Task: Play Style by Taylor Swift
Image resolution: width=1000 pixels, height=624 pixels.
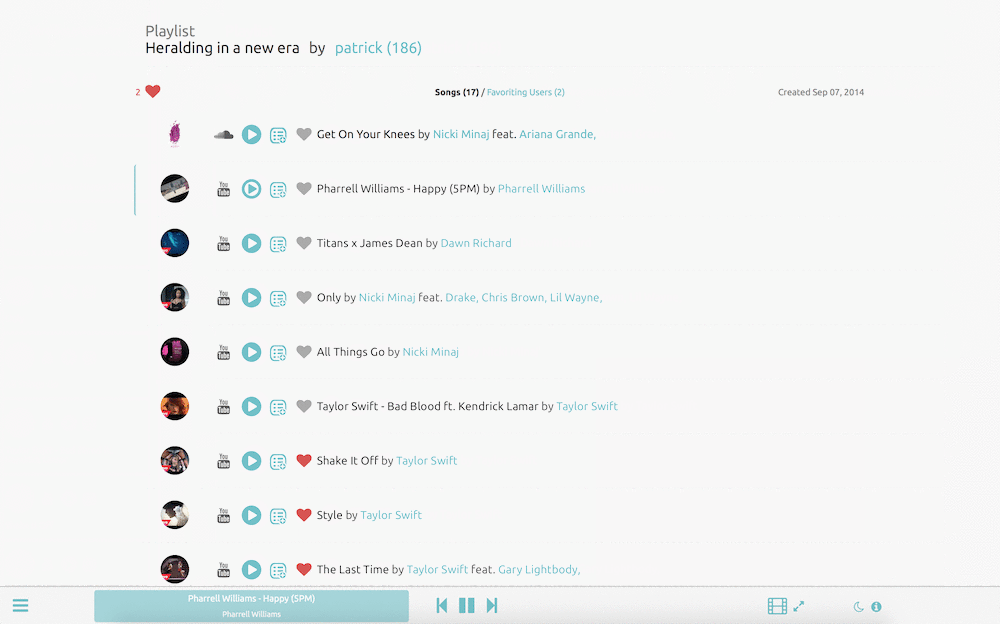Action: [x=251, y=516]
